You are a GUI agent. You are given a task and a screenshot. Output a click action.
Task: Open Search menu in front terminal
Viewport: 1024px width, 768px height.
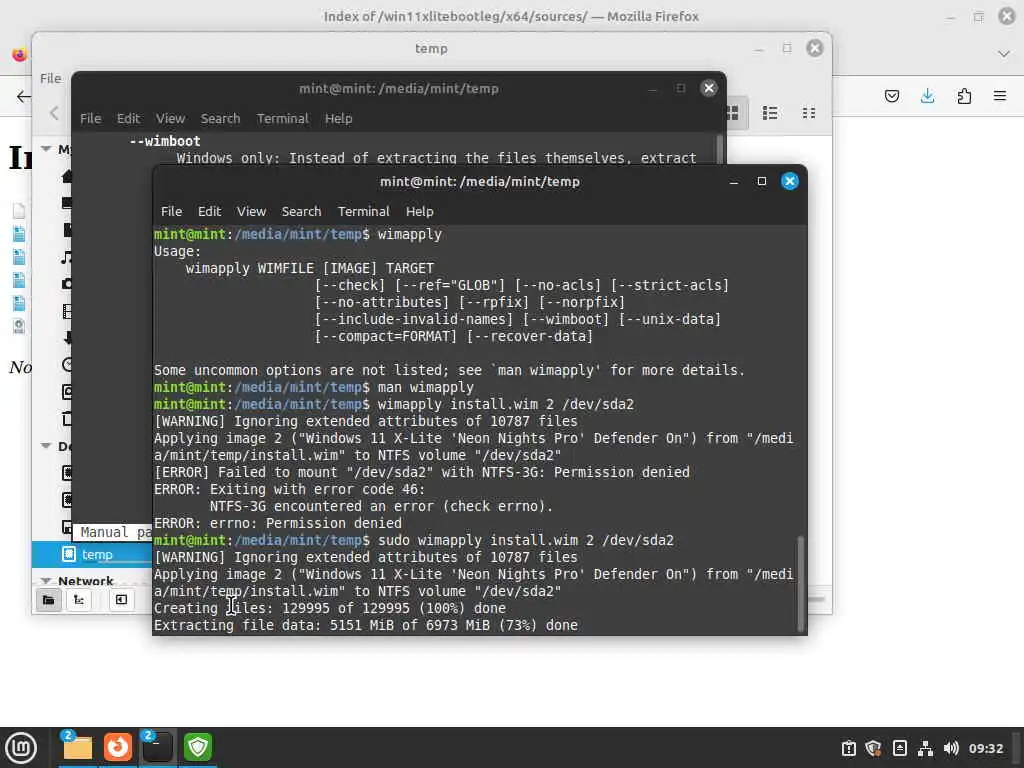pyautogui.click(x=301, y=212)
